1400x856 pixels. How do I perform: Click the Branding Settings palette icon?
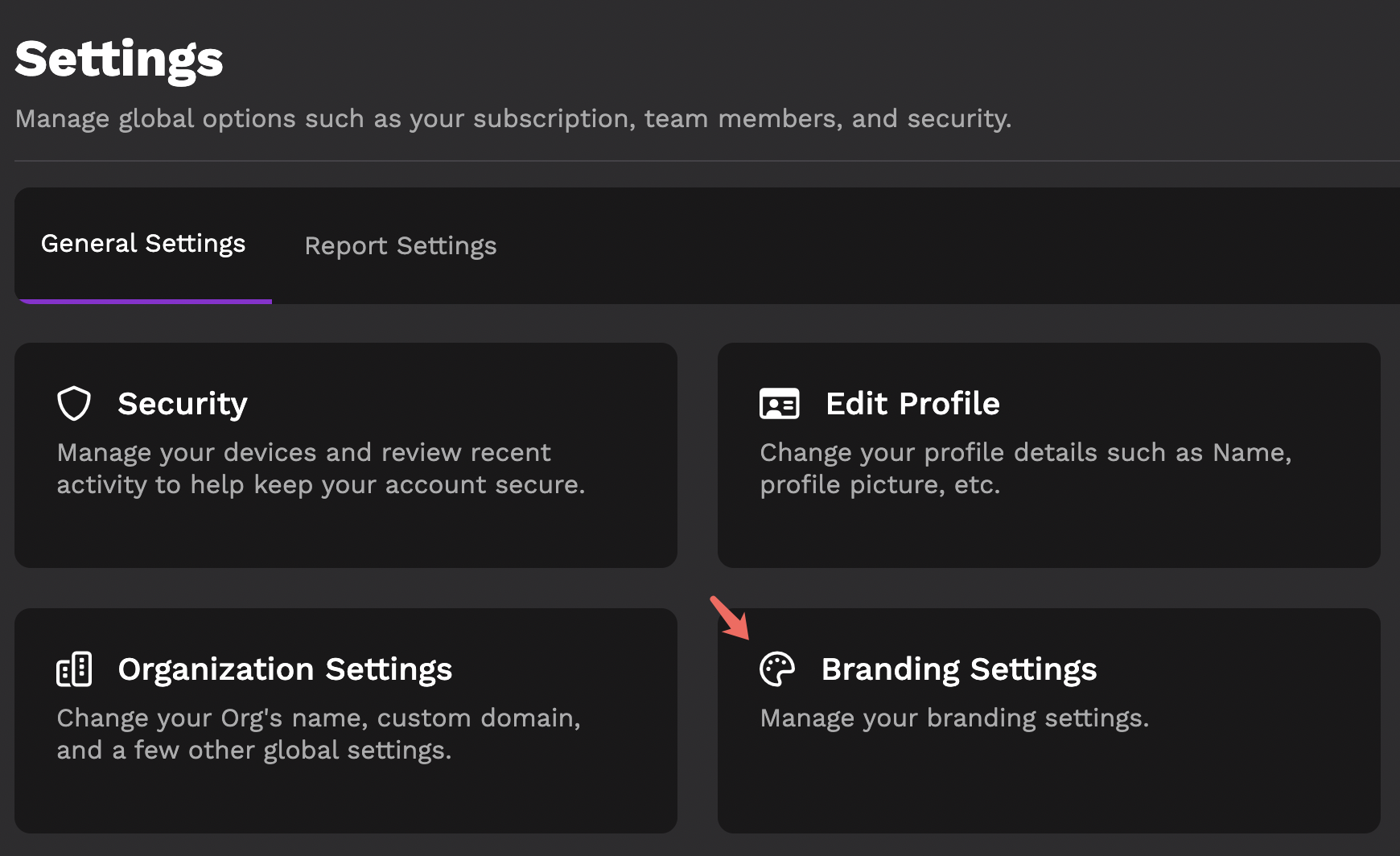pyautogui.click(x=777, y=669)
